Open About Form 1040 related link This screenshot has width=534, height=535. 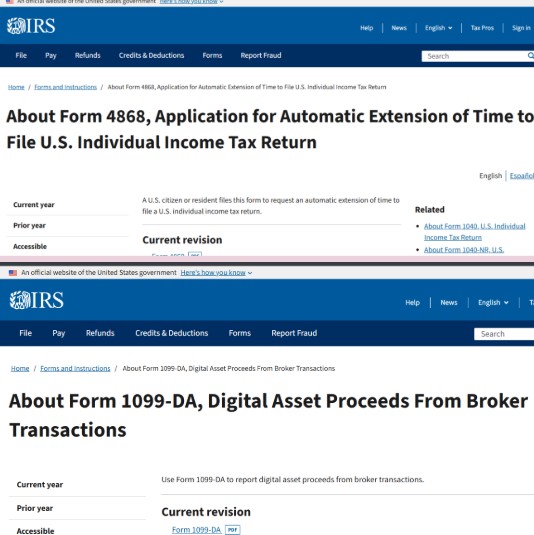point(475,232)
